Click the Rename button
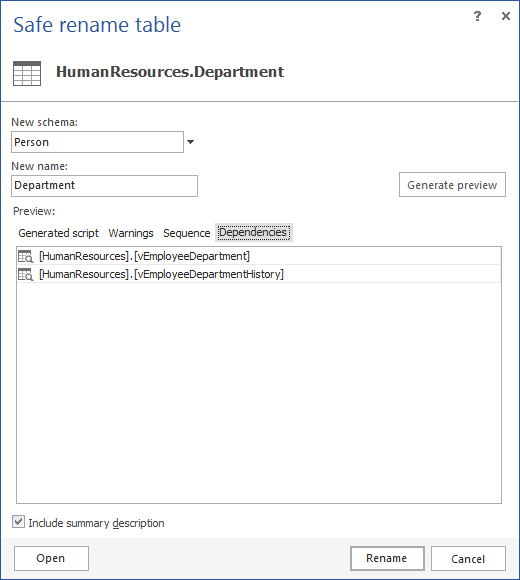The image size is (520, 580). pyautogui.click(x=387, y=558)
